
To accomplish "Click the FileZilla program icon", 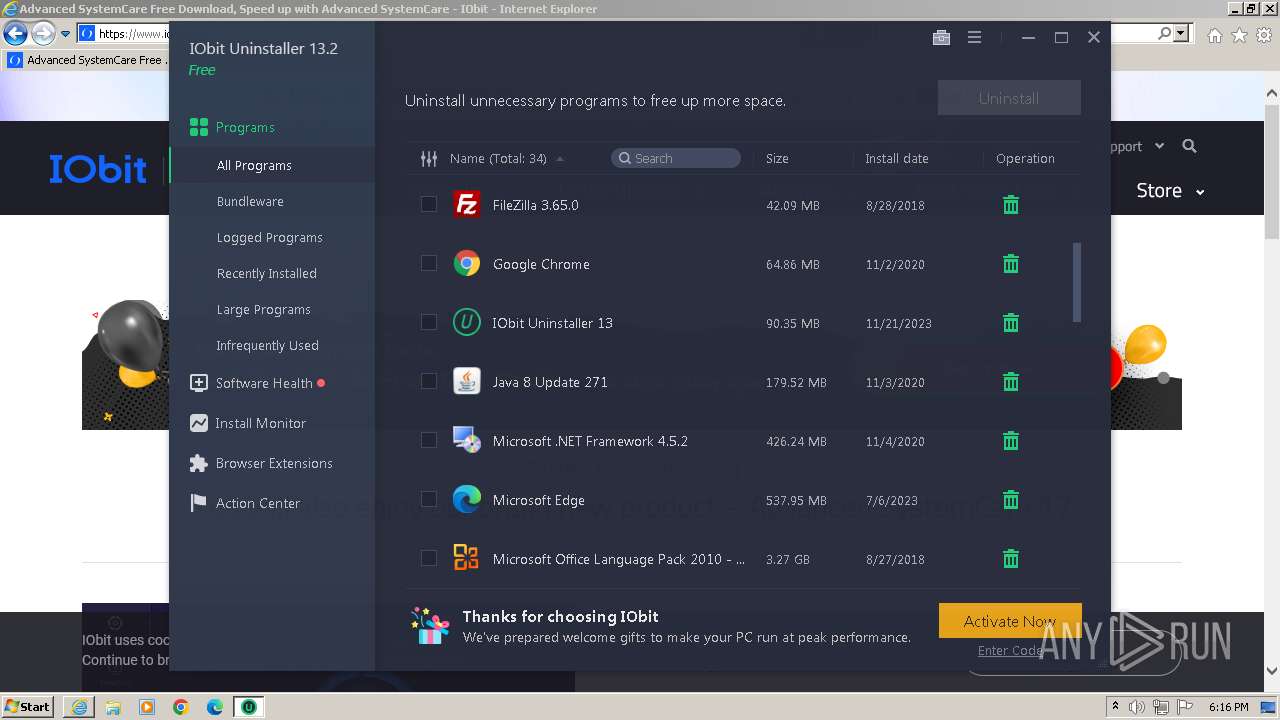I will point(466,205).
